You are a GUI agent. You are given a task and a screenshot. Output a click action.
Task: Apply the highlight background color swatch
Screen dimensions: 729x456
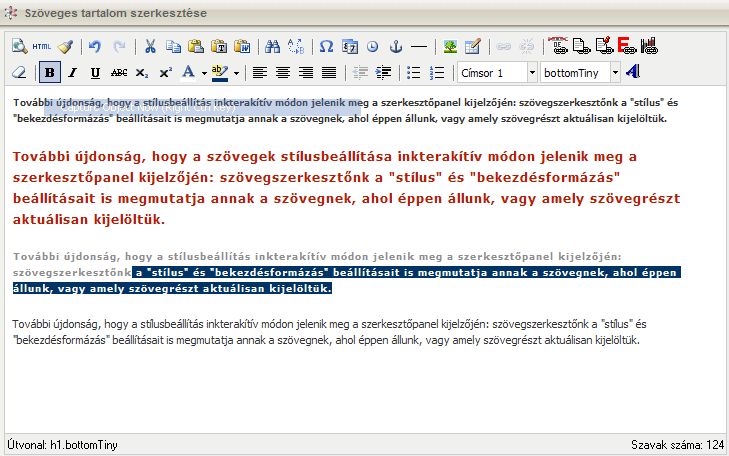[221, 73]
